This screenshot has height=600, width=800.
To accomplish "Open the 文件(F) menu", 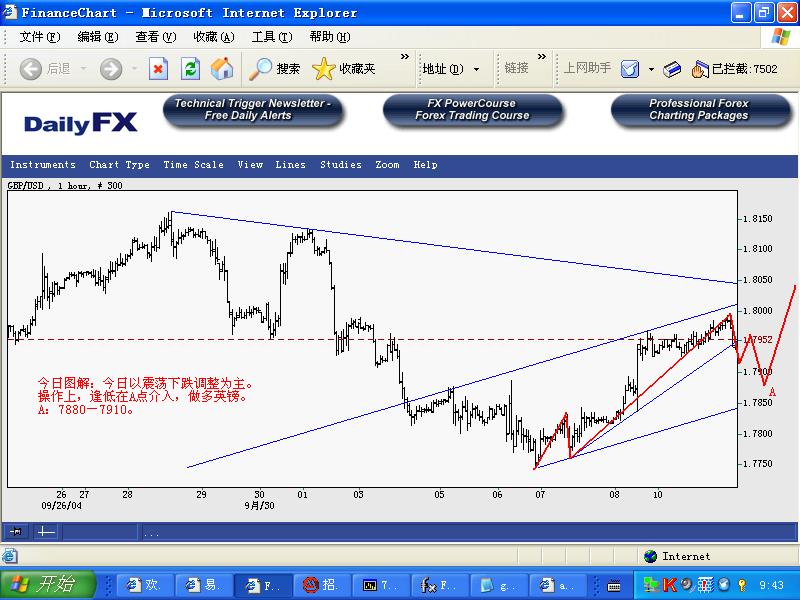I will point(39,37).
